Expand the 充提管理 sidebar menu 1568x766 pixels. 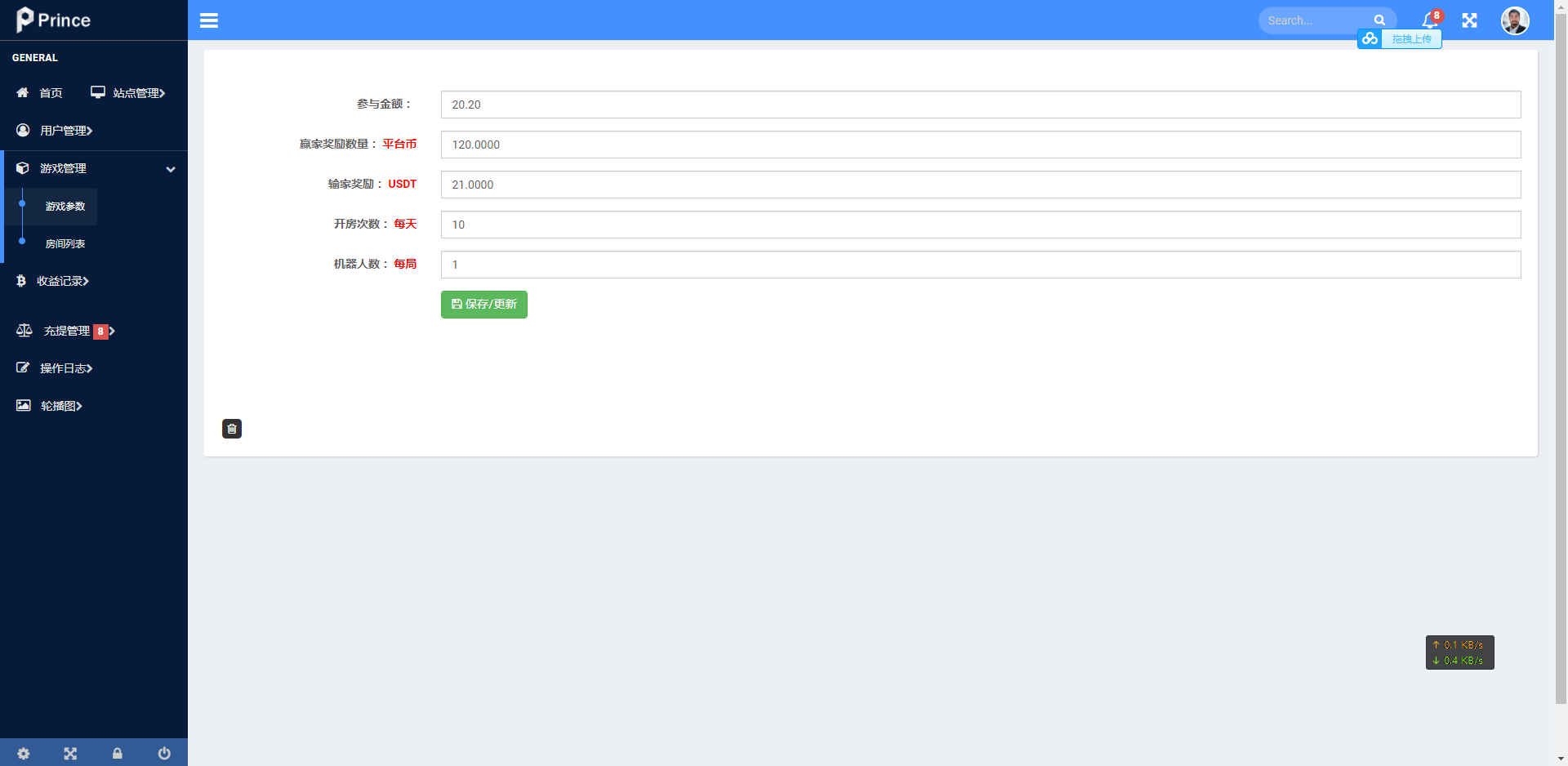click(65, 331)
